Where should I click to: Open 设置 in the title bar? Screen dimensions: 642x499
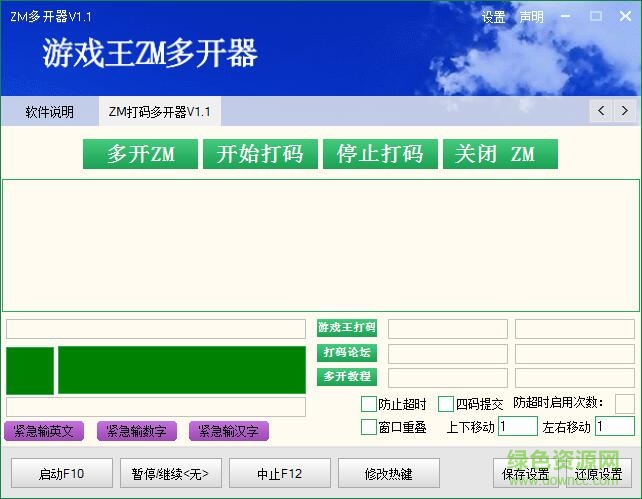coord(493,17)
